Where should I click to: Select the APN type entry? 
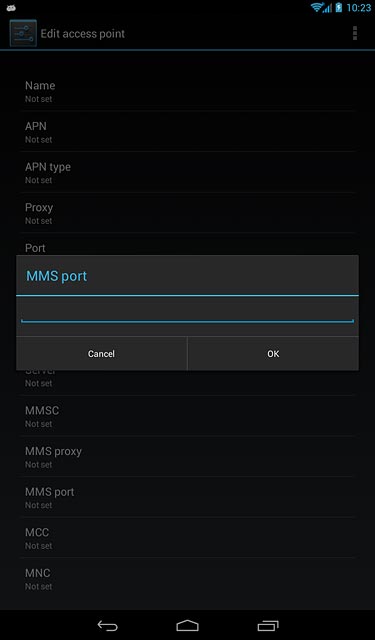tap(187, 172)
